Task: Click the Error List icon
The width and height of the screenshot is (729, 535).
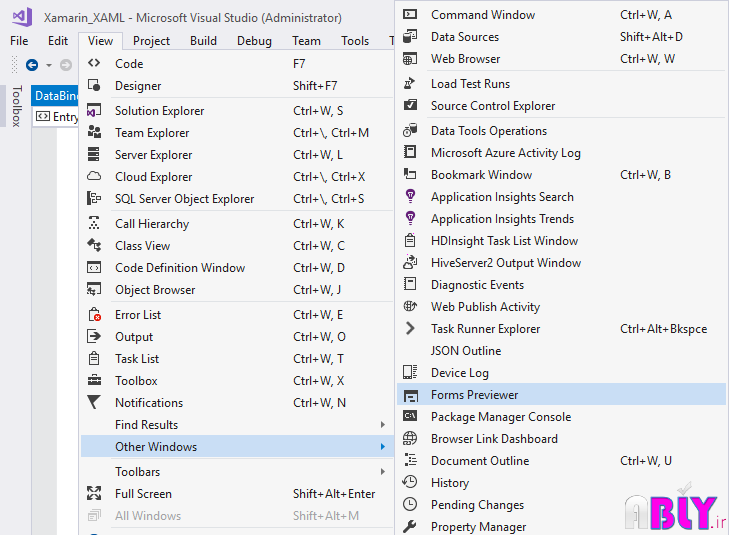Action: pyautogui.click(x=94, y=314)
